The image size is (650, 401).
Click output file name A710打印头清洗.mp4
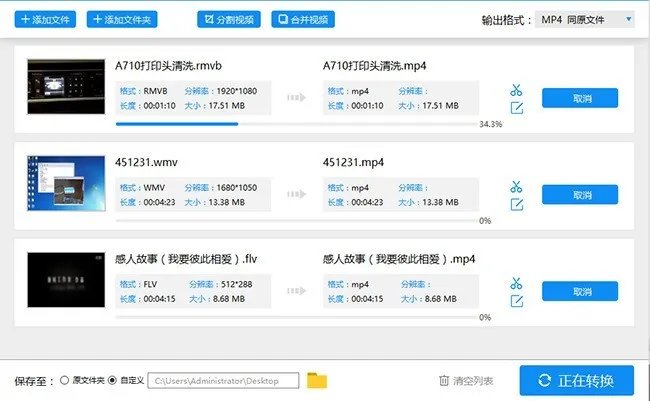tap(374, 66)
